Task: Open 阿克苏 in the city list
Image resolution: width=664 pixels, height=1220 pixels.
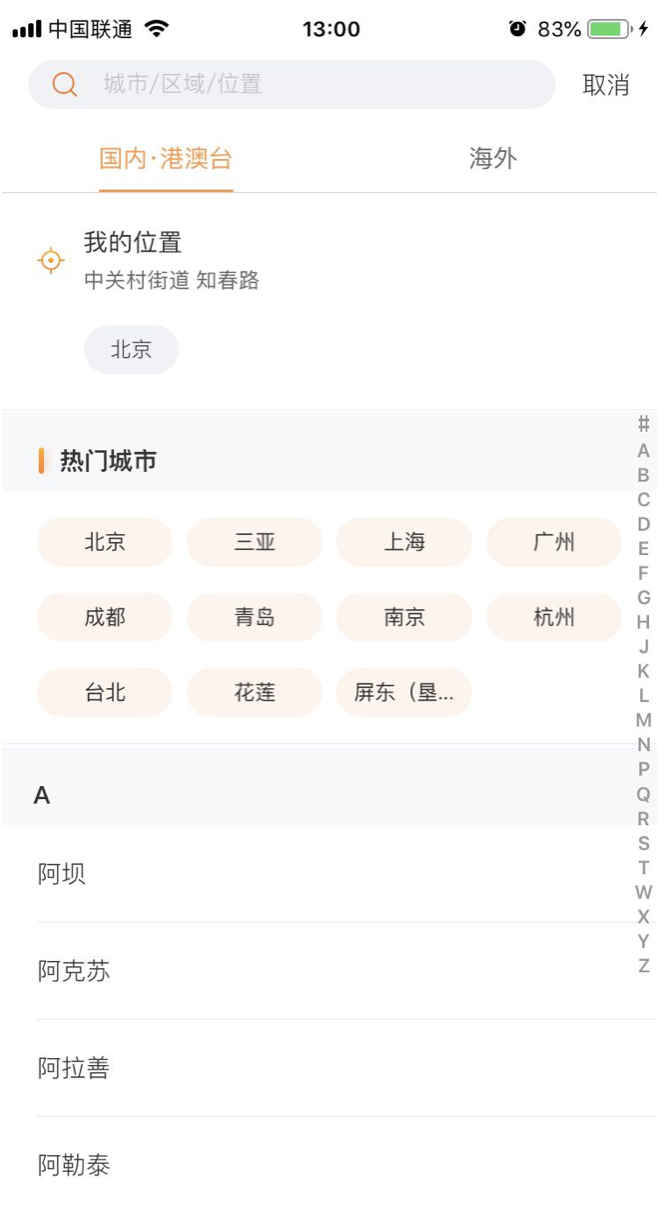Action: pyautogui.click(x=74, y=971)
